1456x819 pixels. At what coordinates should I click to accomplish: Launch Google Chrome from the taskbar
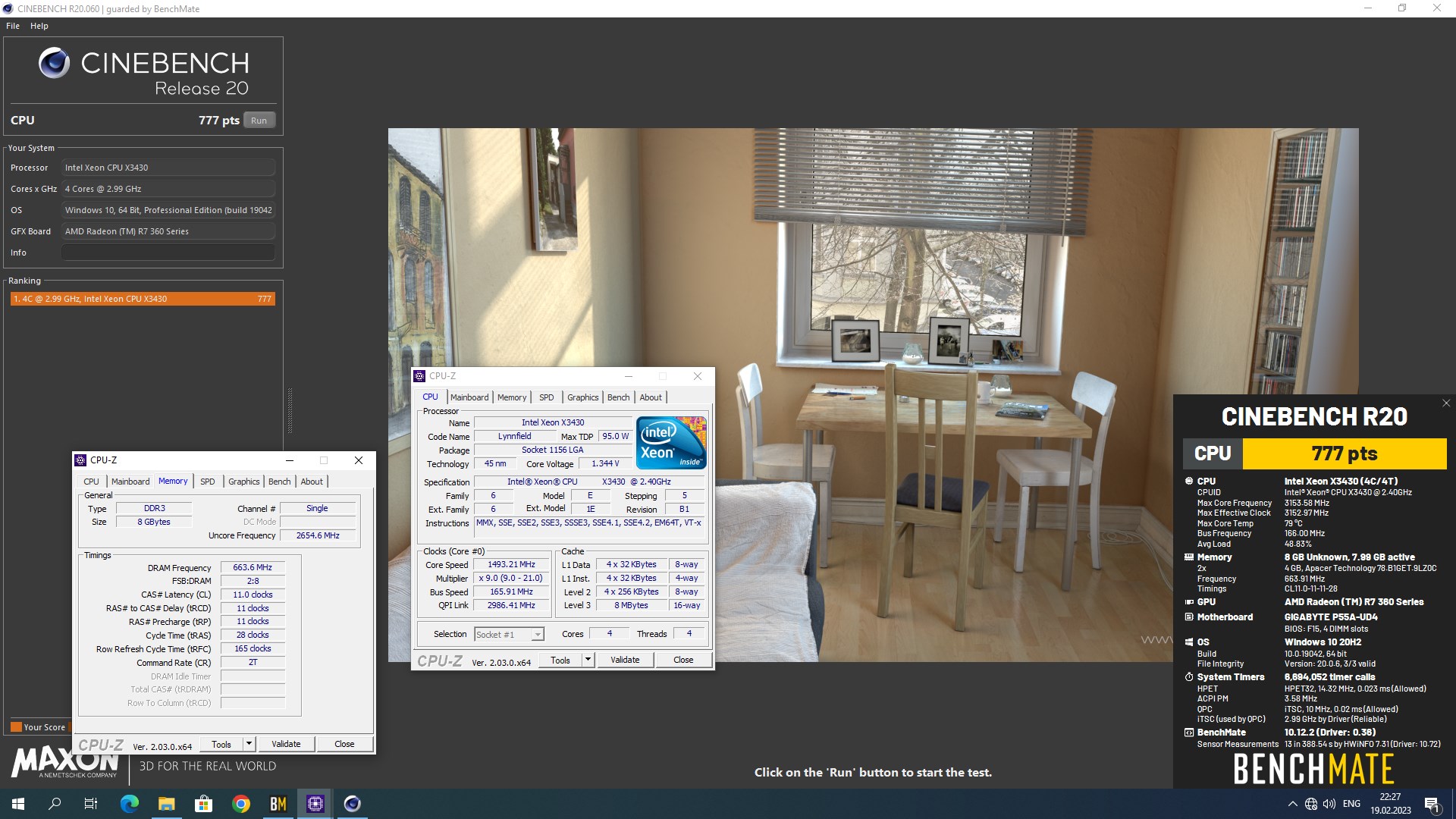240,804
